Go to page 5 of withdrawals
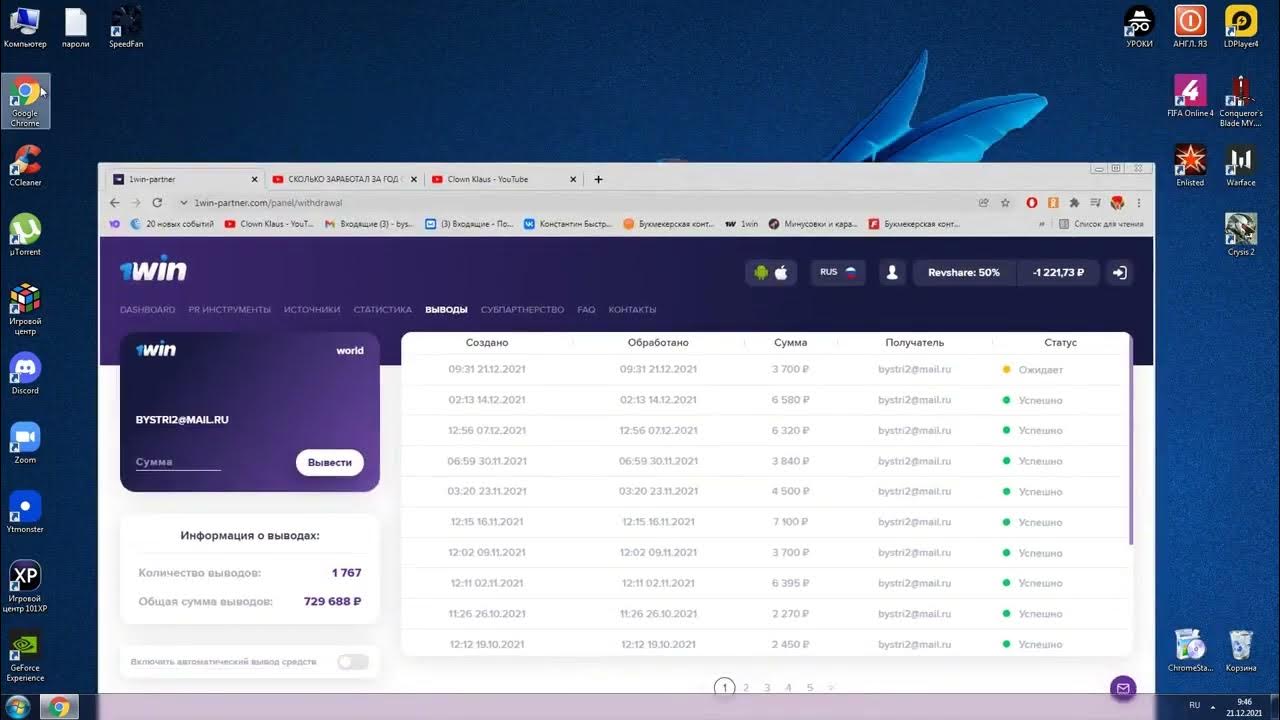Image resolution: width=1280 pixels, height=720 pixels. (810, 688)
